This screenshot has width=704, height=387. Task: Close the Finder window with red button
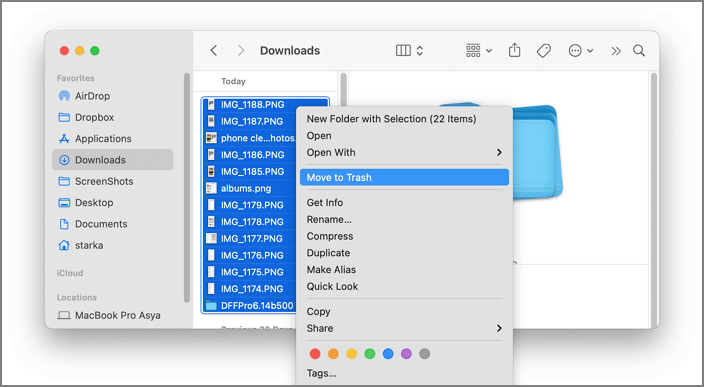pos(64,51)
